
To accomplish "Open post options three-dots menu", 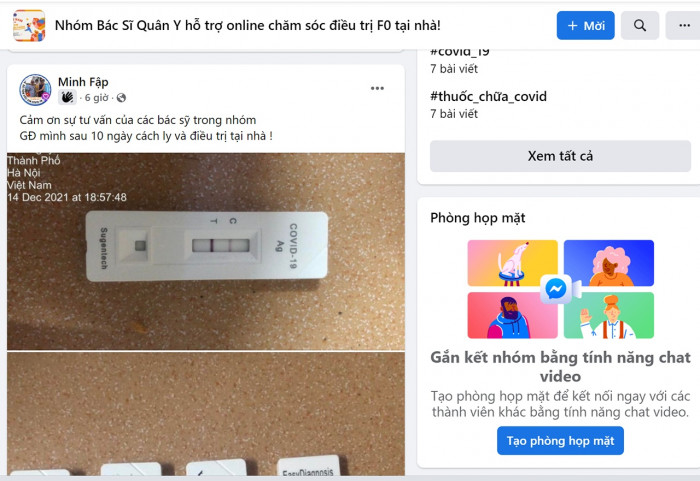I will pyautogui.click(x=377, y=88).
